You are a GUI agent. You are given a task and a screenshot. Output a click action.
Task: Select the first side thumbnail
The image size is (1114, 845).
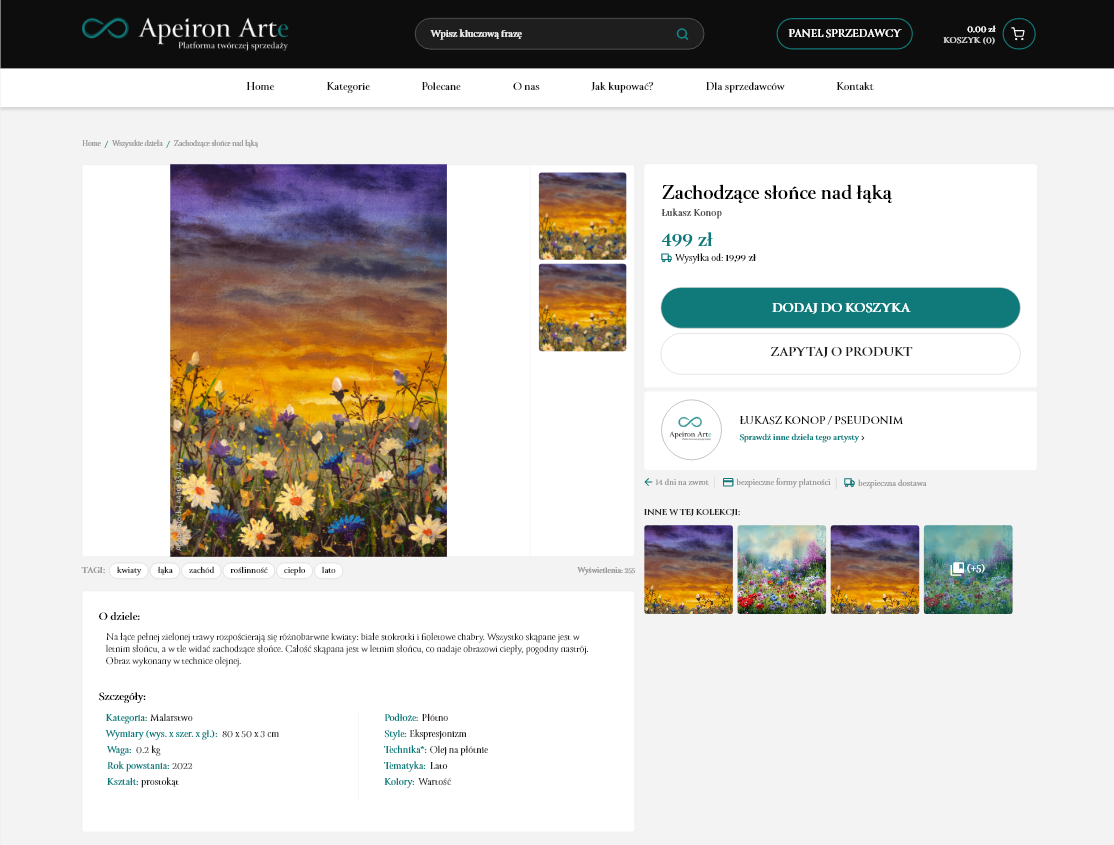click(x=583, y=216)
